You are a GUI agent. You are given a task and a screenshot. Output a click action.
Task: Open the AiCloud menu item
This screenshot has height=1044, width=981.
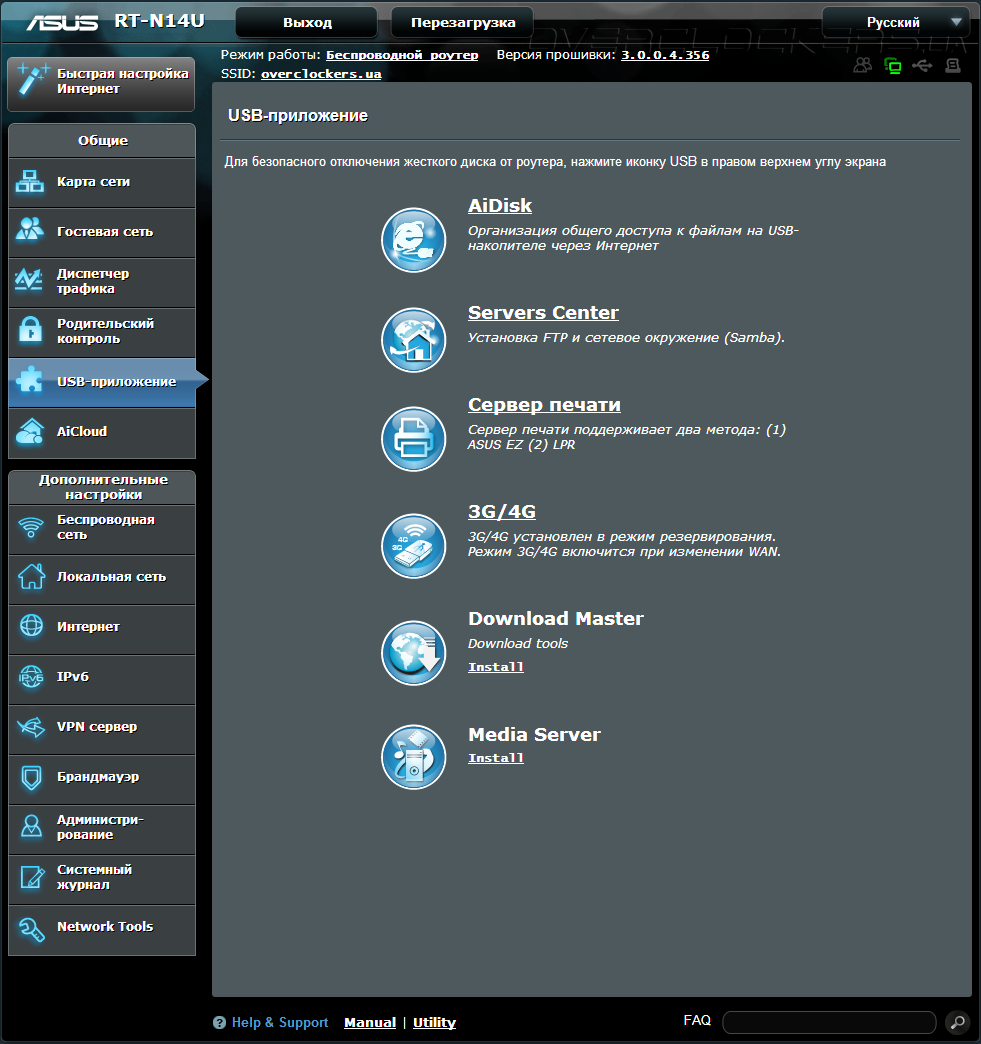pos(102,433)
